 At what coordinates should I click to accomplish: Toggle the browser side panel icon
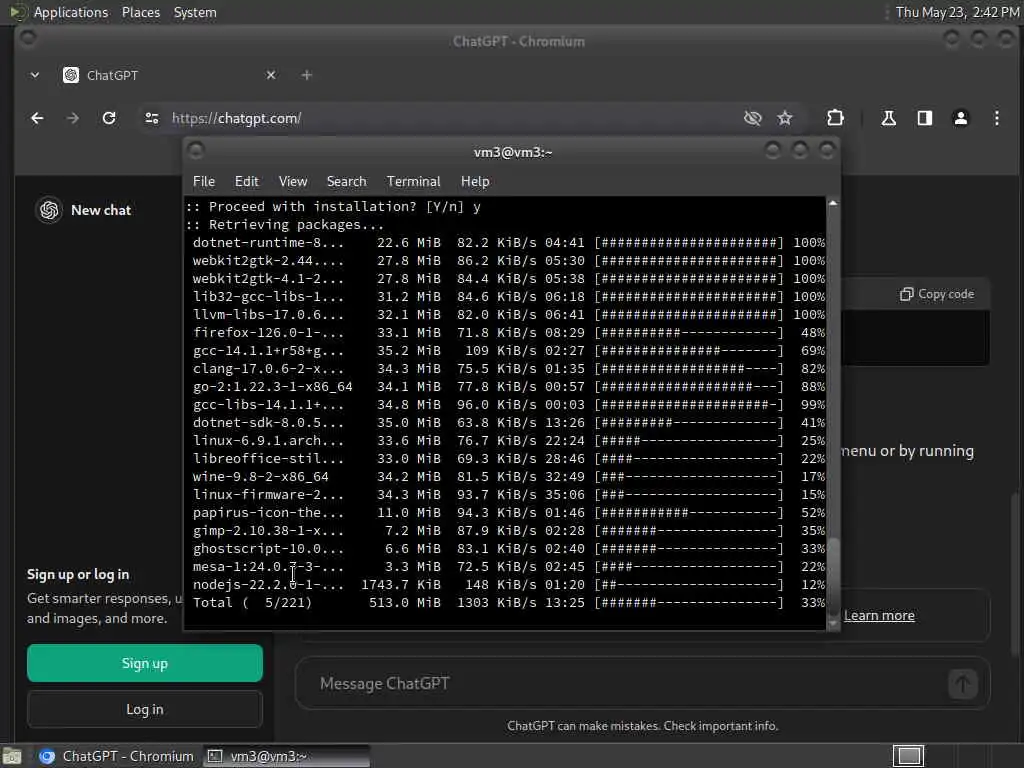point(924,118)
